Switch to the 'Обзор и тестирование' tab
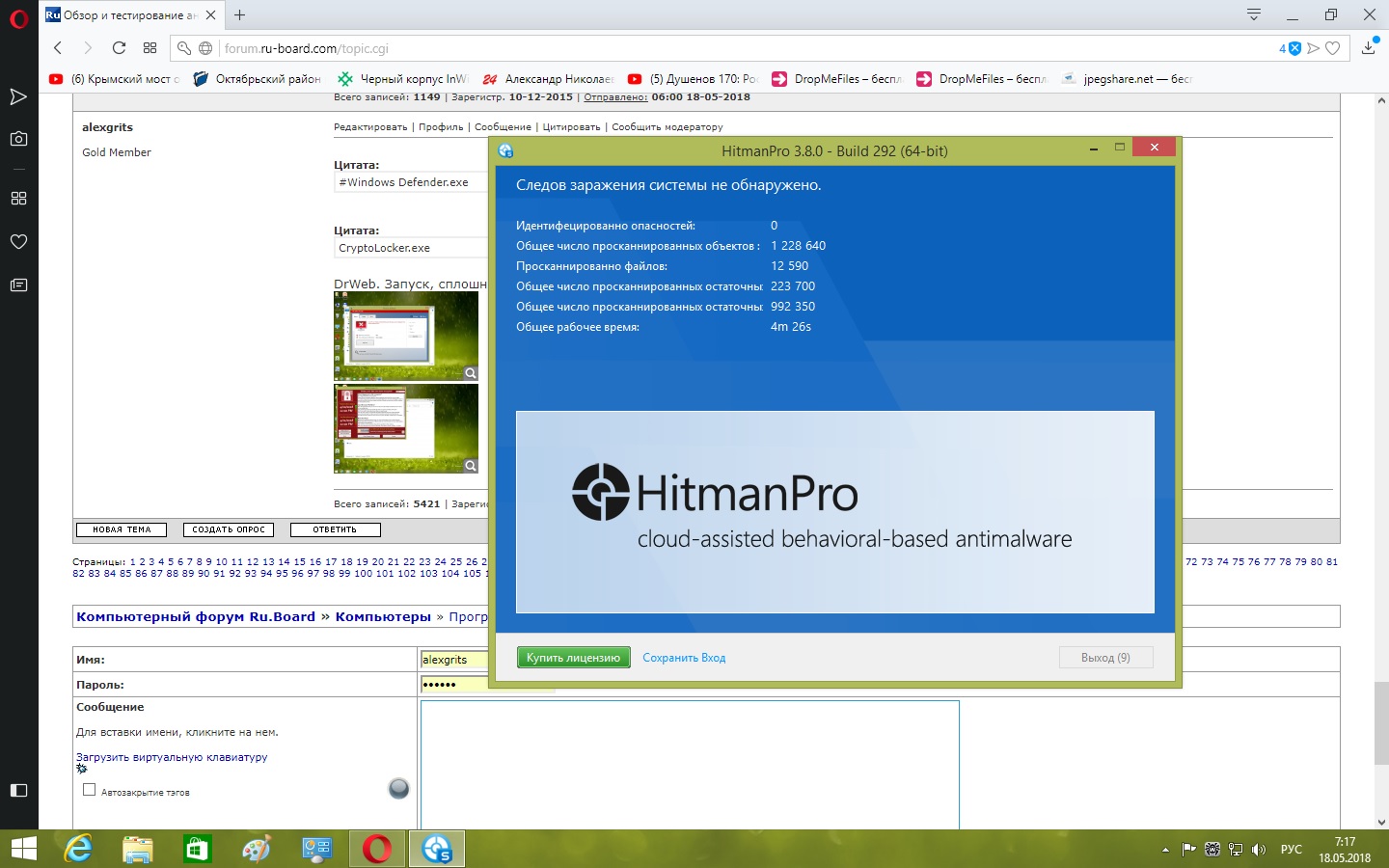Viewport: 1389px width, 868px height. pos(133,14)
